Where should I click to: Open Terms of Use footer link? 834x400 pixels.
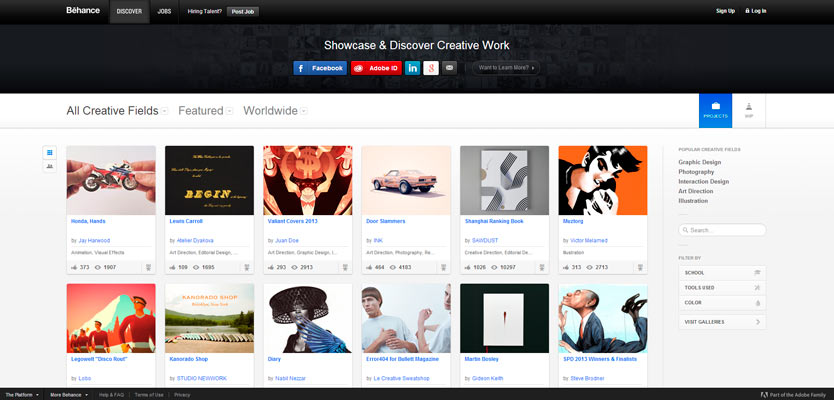point(149,395)
